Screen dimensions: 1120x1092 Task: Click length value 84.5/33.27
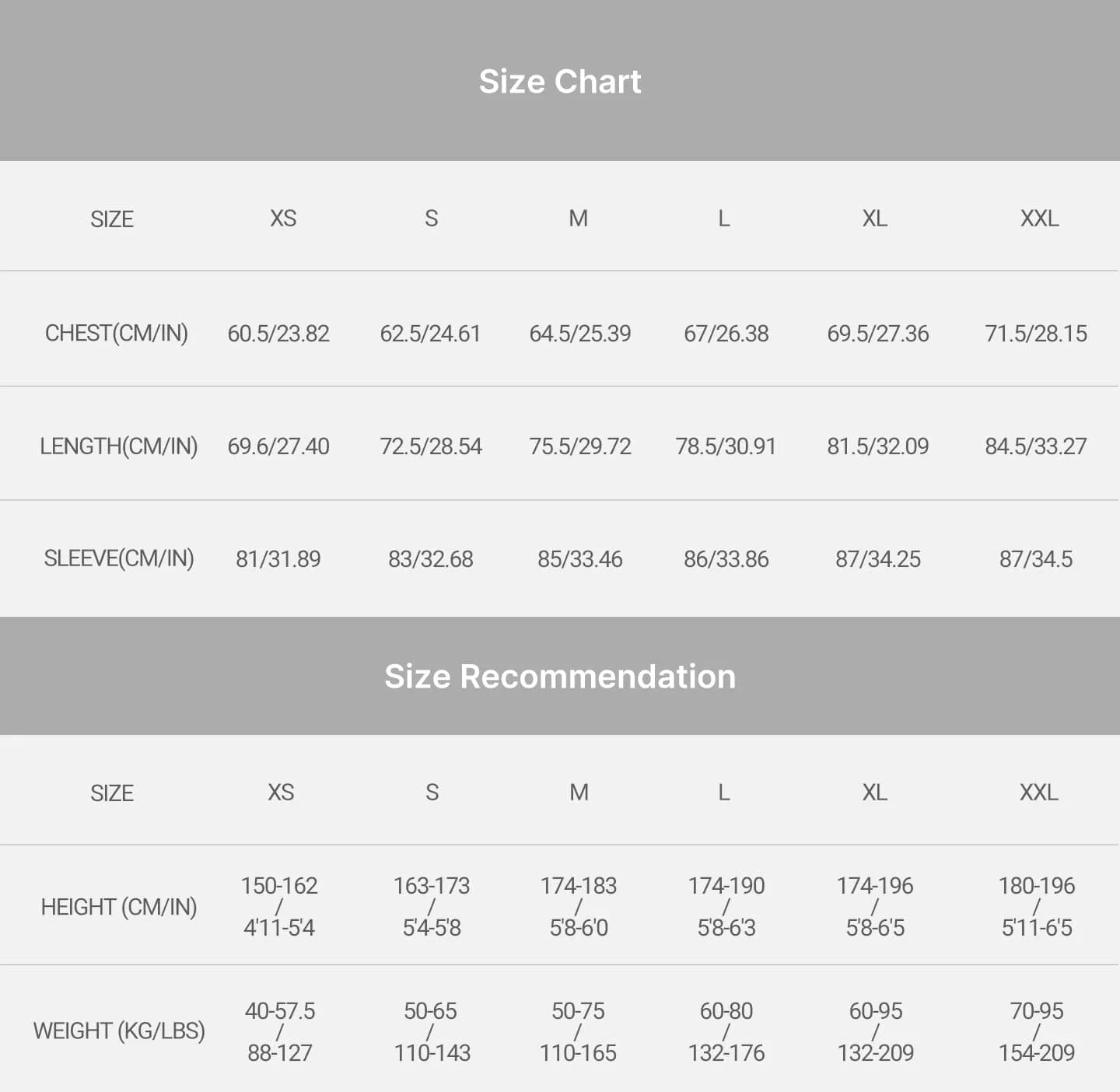[1036, 446]
